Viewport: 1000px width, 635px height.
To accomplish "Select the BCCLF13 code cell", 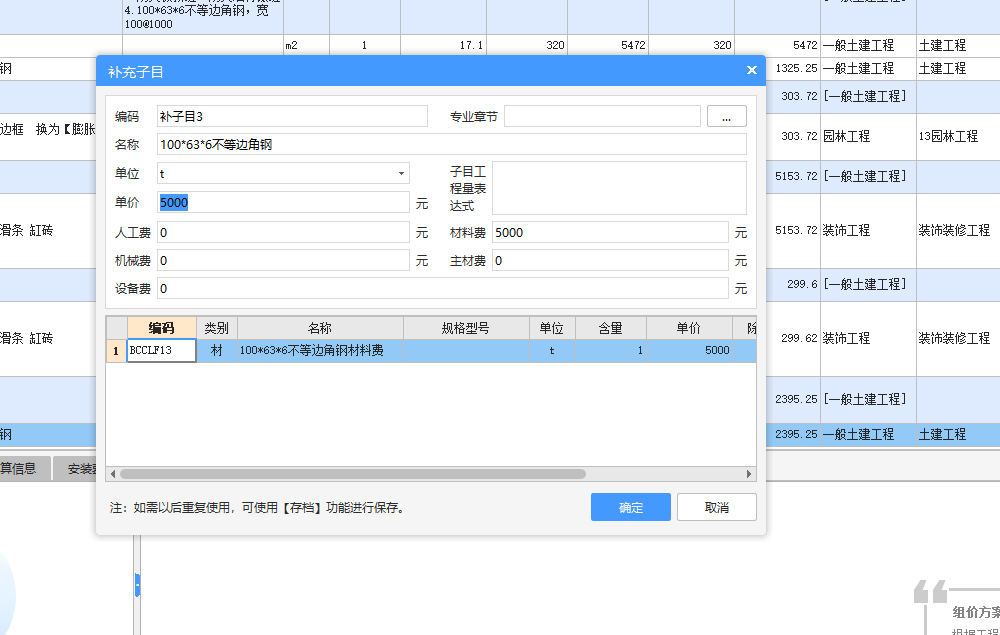I will point(161,350).
